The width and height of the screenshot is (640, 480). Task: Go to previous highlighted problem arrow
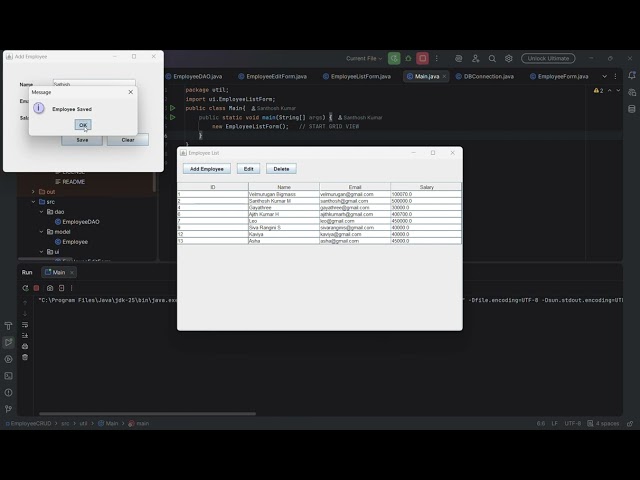(610, 91)
